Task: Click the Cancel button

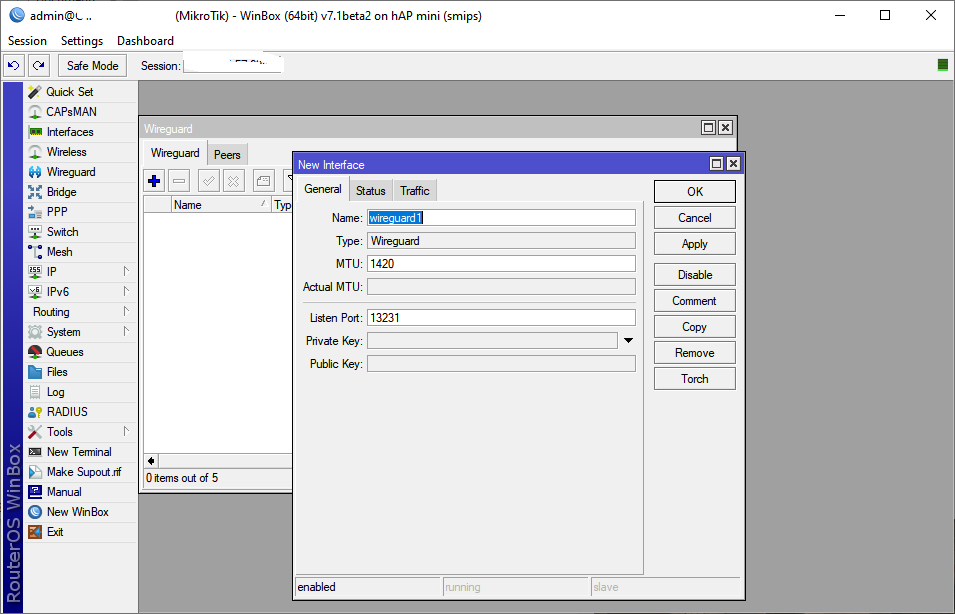Action: (695, 218)
